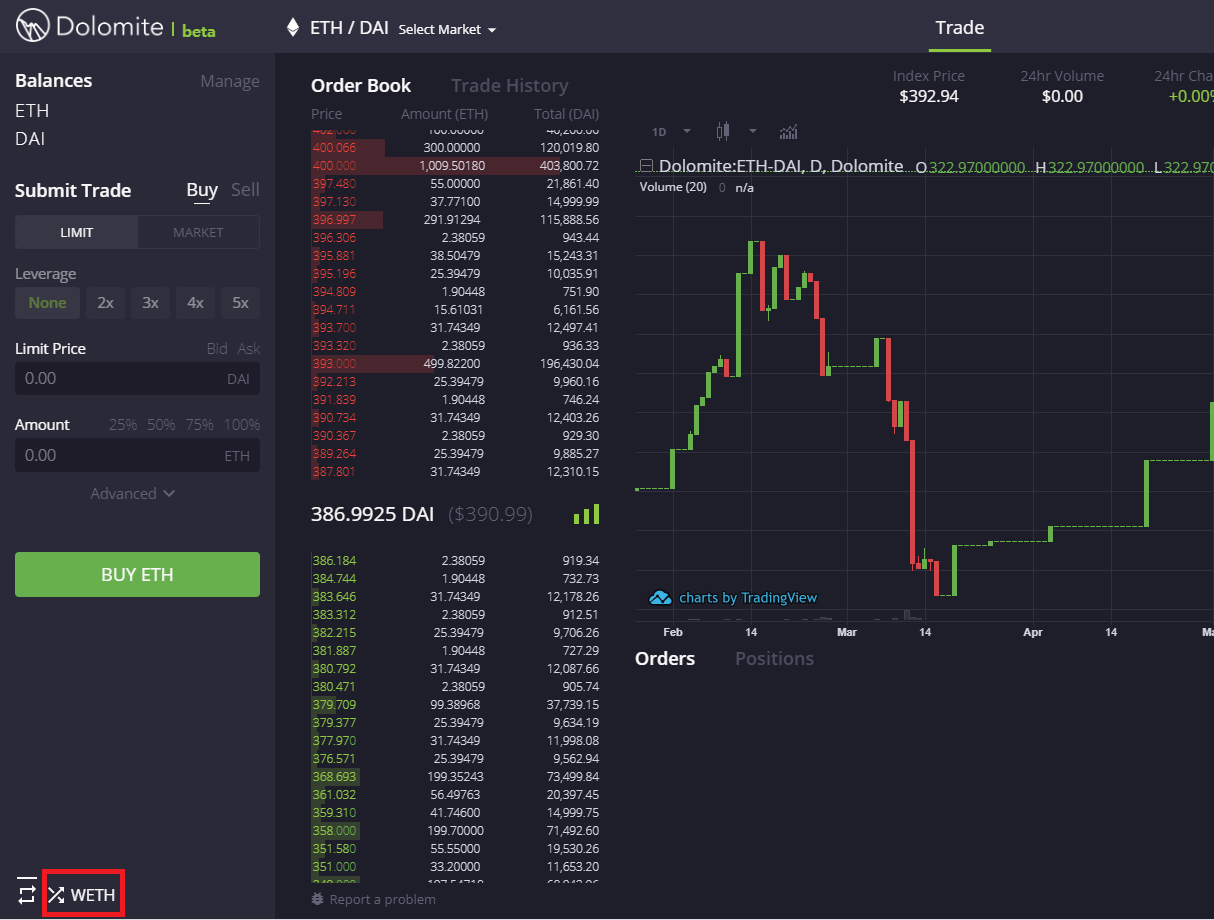Click the Volume (20) indicator label
Viewport: 1214px width, 920px height.
point(673,187)
